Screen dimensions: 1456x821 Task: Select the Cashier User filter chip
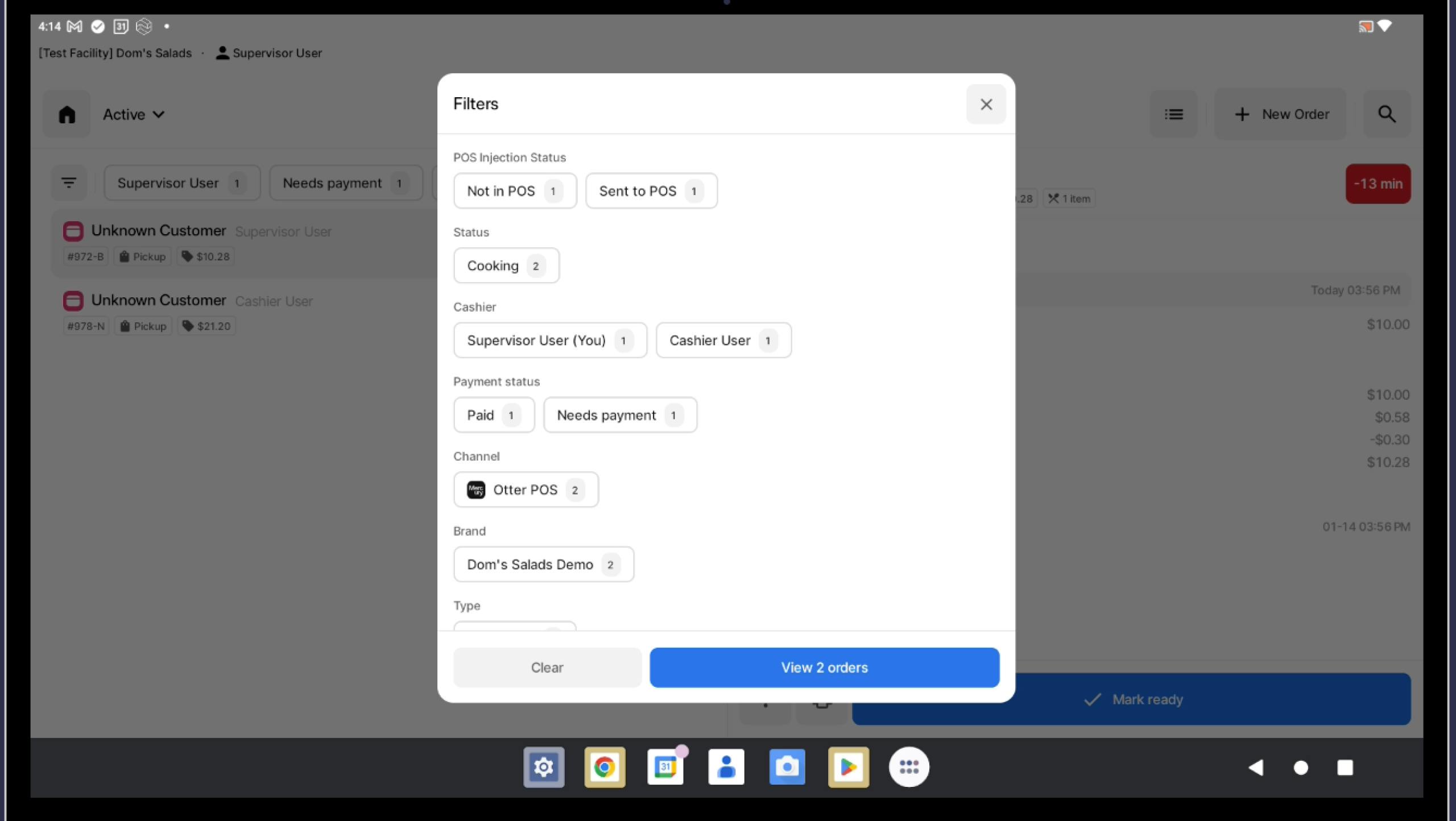[x=723, y=340]
